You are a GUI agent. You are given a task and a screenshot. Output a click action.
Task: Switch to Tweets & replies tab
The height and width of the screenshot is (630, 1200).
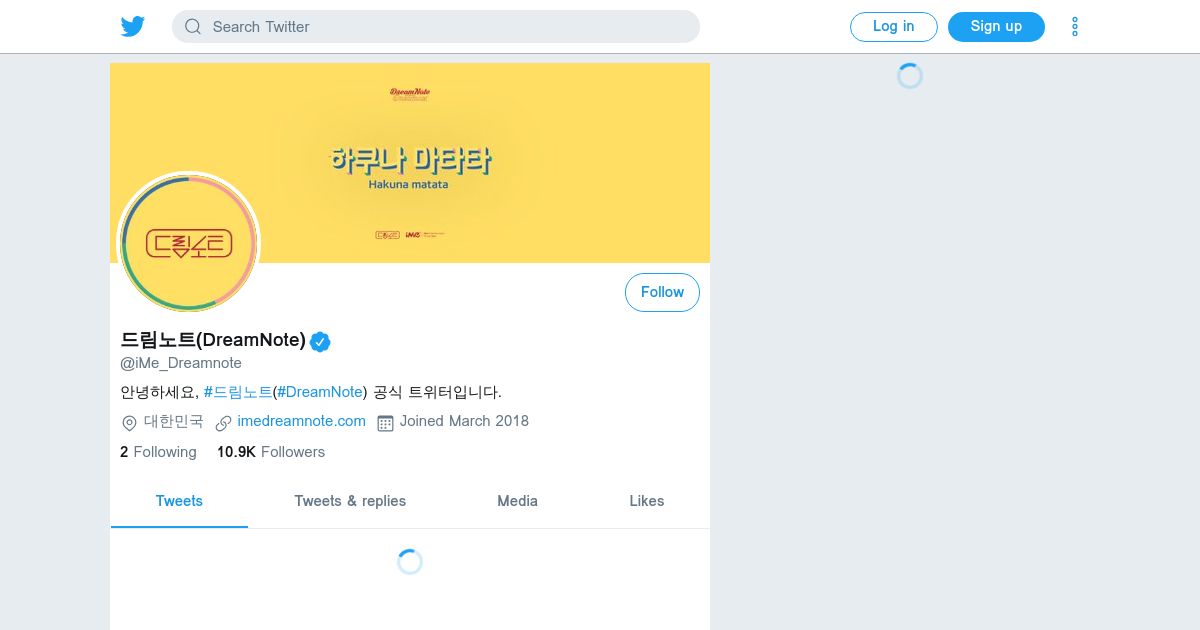pyautogui.click(x=350, y=501)
